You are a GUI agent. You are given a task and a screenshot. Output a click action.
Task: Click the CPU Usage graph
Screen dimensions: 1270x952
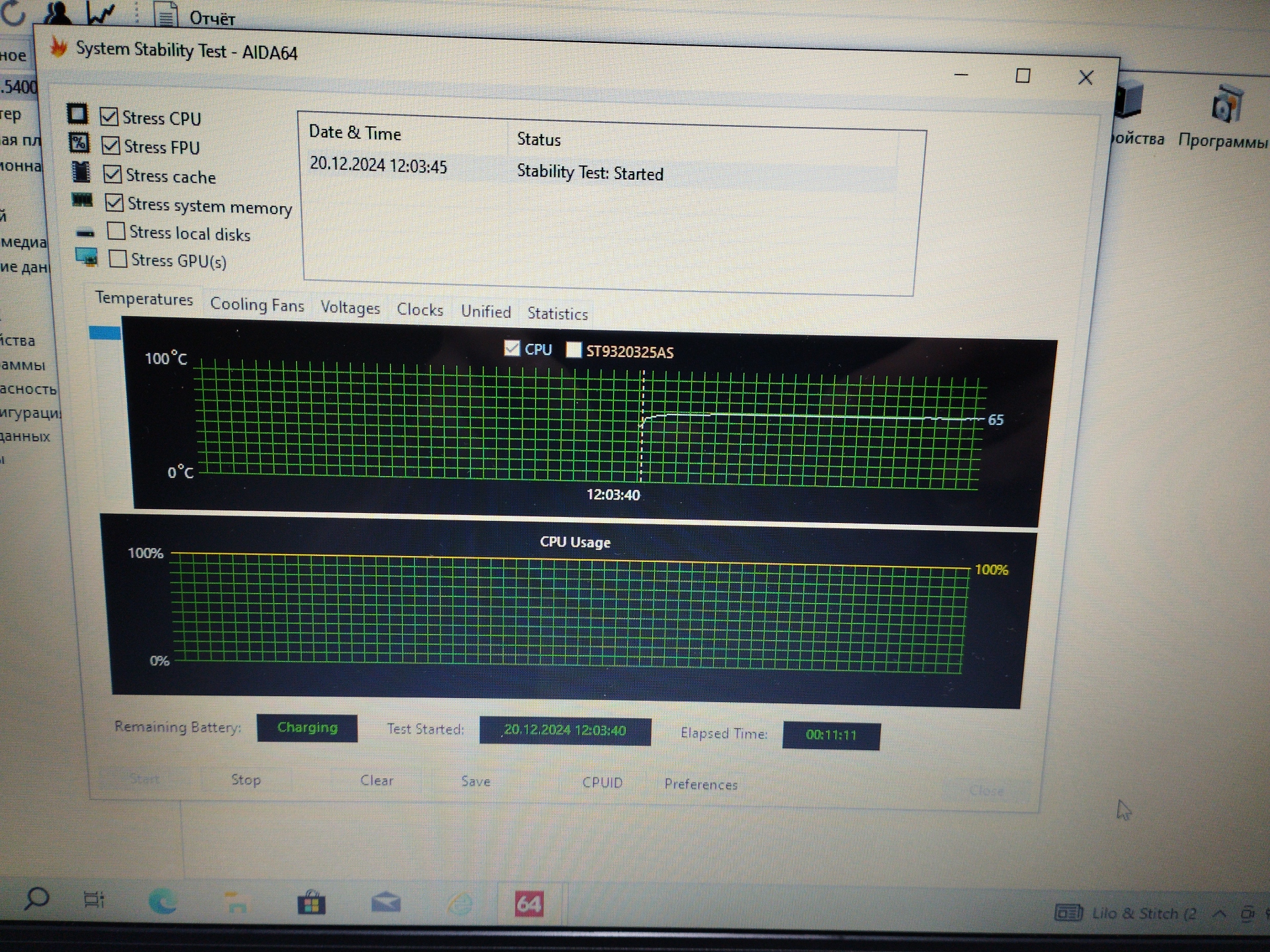(568, 612)
